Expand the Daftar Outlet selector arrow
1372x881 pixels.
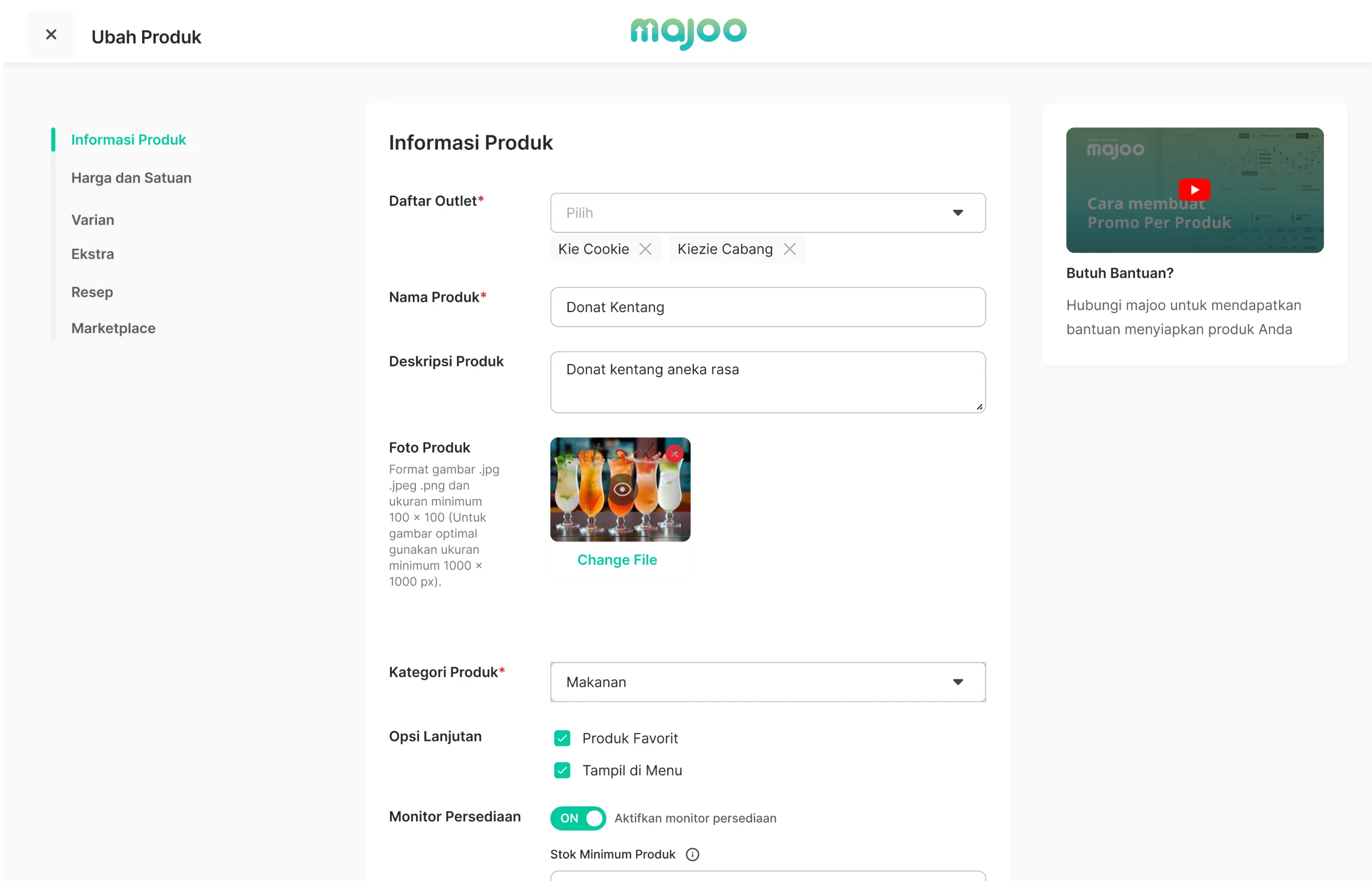click(958, 213)
